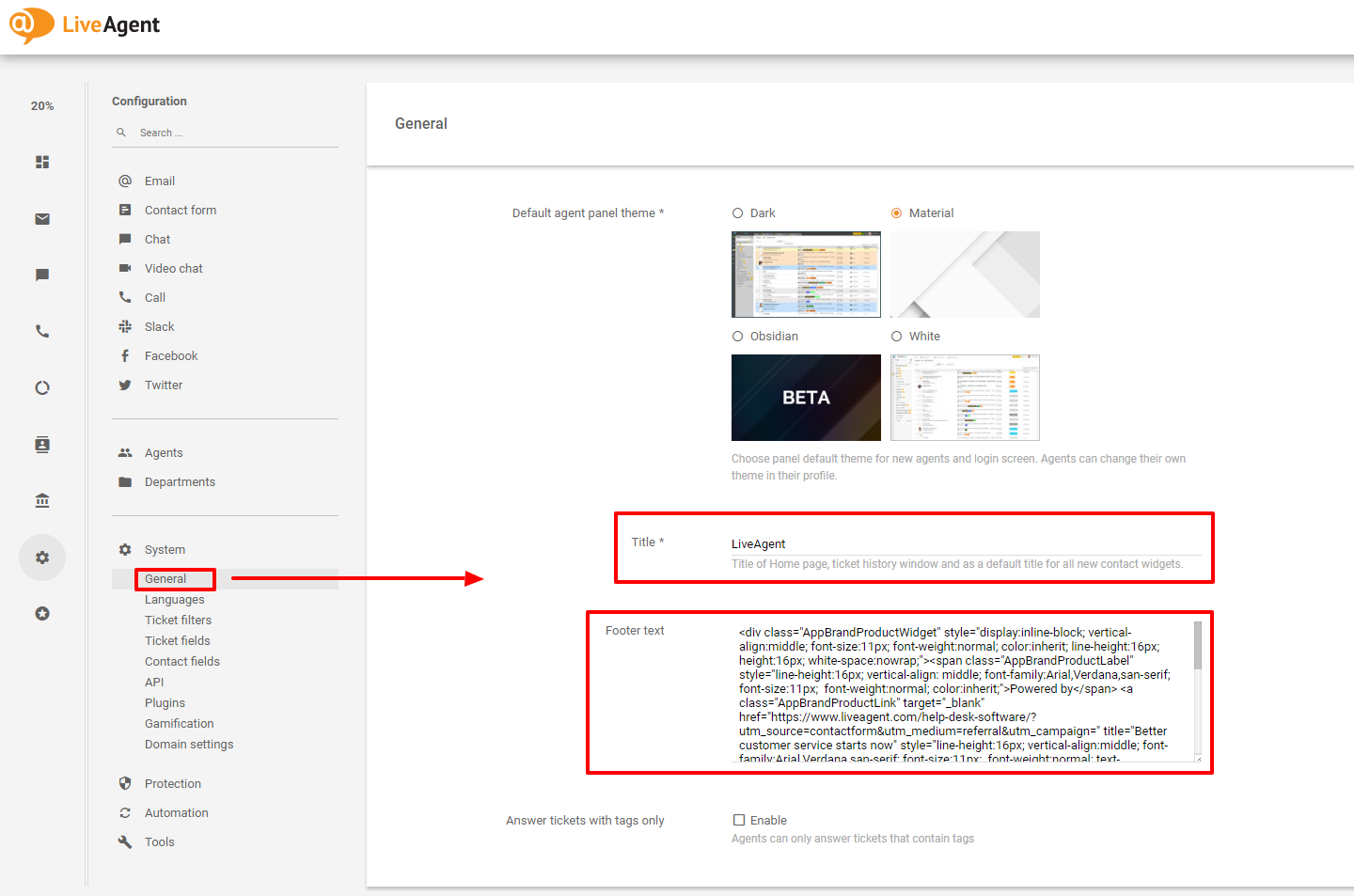Expand the Protection menu section
1354x896 pixels.
point(172,784)
